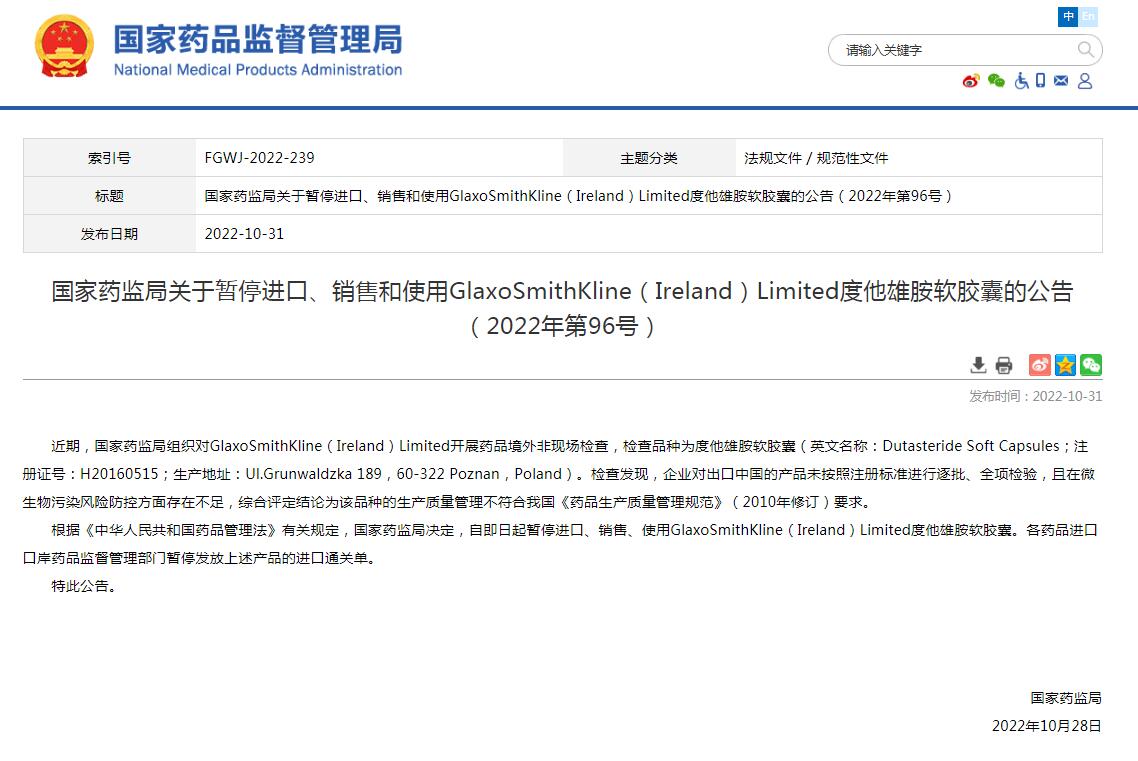Click the Weibo icon in the top toolbar
Image resolution: width=1138 pixels, height=761 pixels.
pos(969,82)
